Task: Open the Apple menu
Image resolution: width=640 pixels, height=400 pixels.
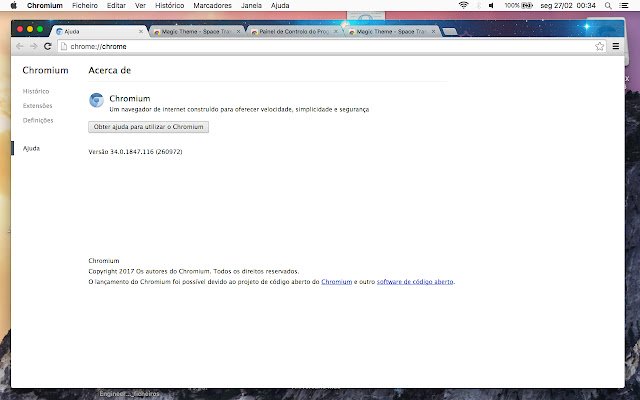Action: coord(13,5)
